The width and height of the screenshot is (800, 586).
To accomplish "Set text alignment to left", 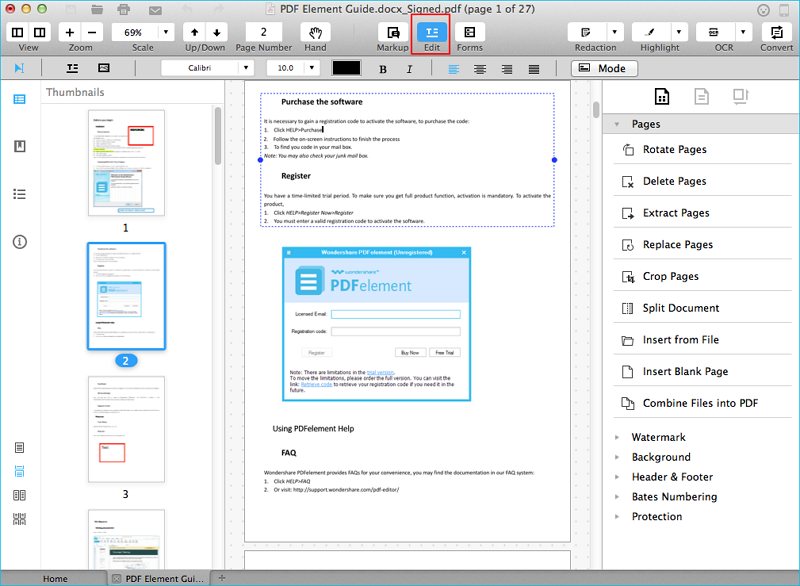I will (x=453, y=69).
